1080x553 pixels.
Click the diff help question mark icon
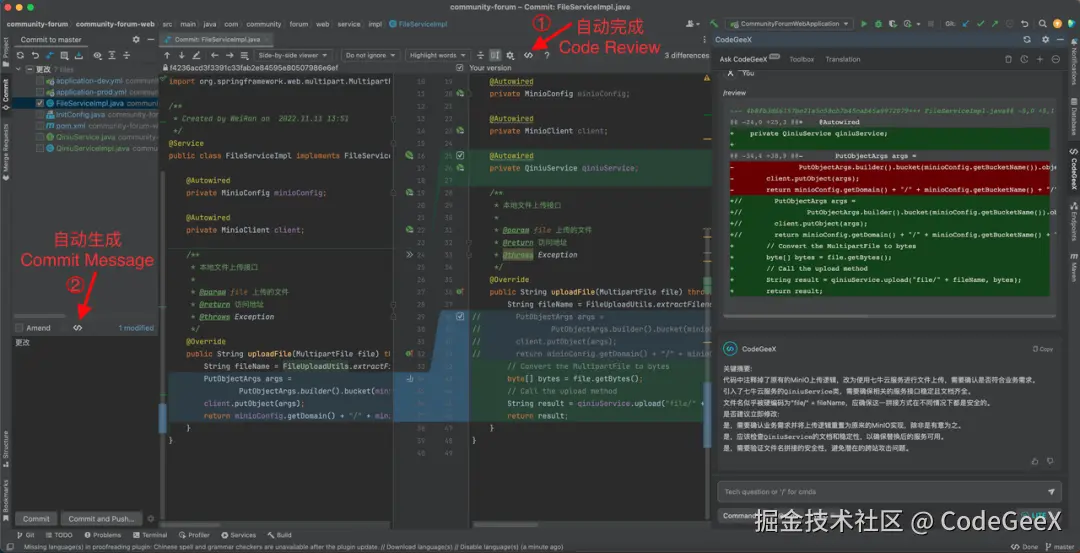(547, 55)
